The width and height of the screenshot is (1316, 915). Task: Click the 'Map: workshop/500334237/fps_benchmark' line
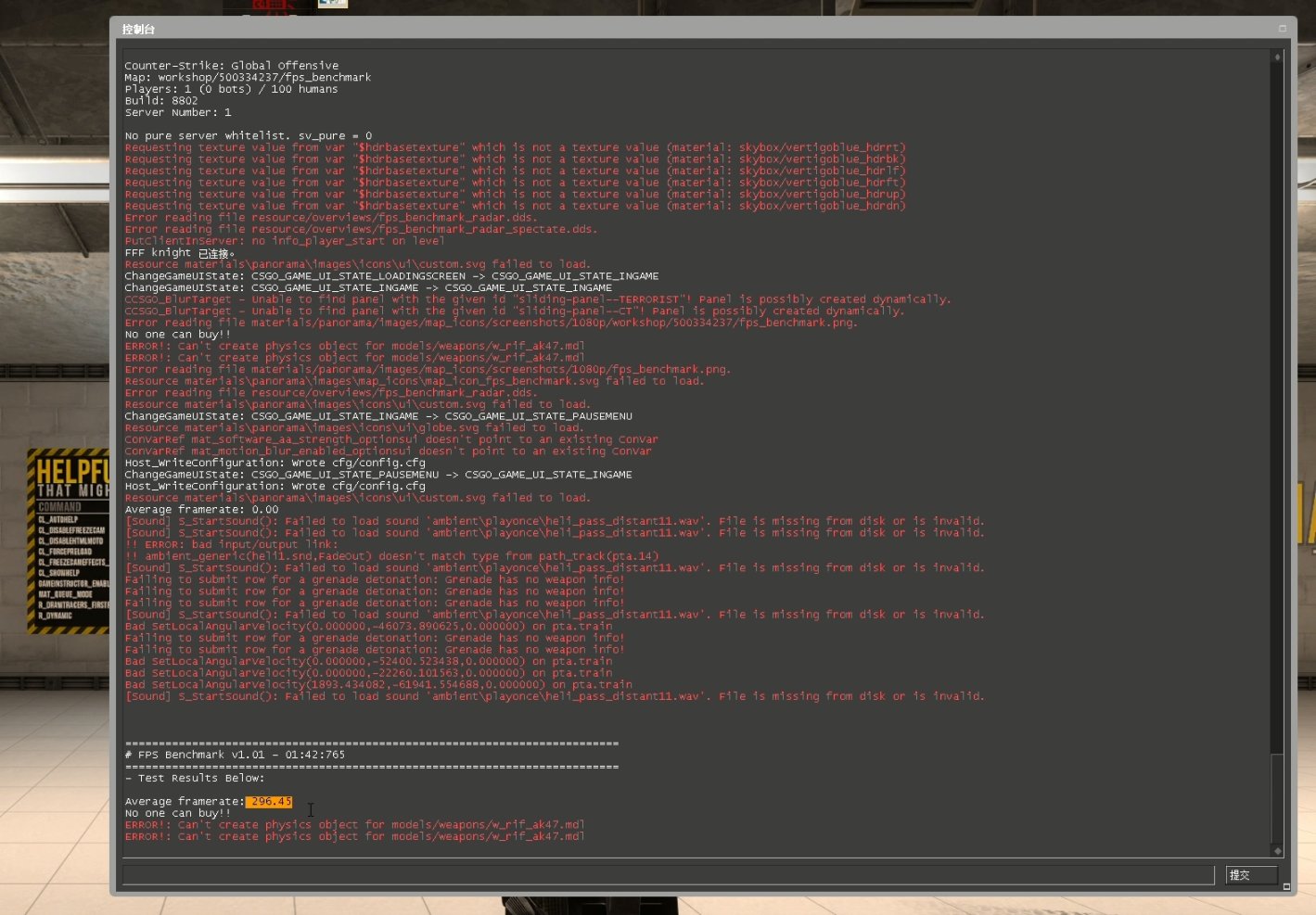pyautogui.click(x=248, y=78)
